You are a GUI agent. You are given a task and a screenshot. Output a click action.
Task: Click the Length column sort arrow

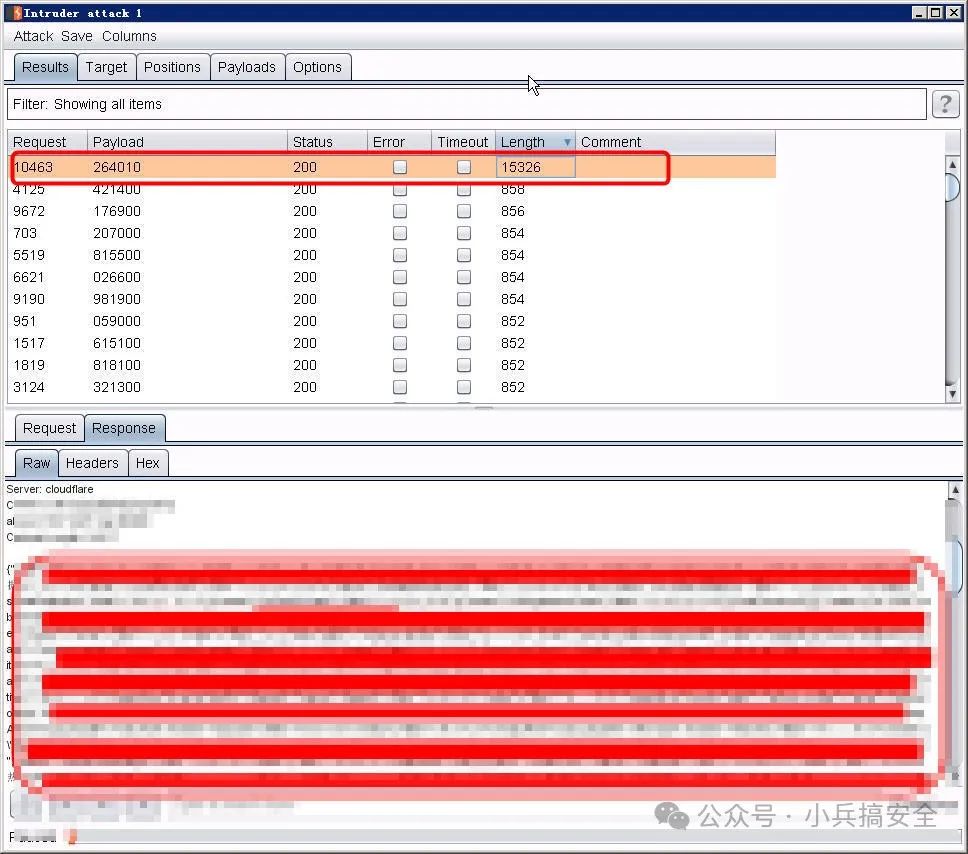coord(567,142)
